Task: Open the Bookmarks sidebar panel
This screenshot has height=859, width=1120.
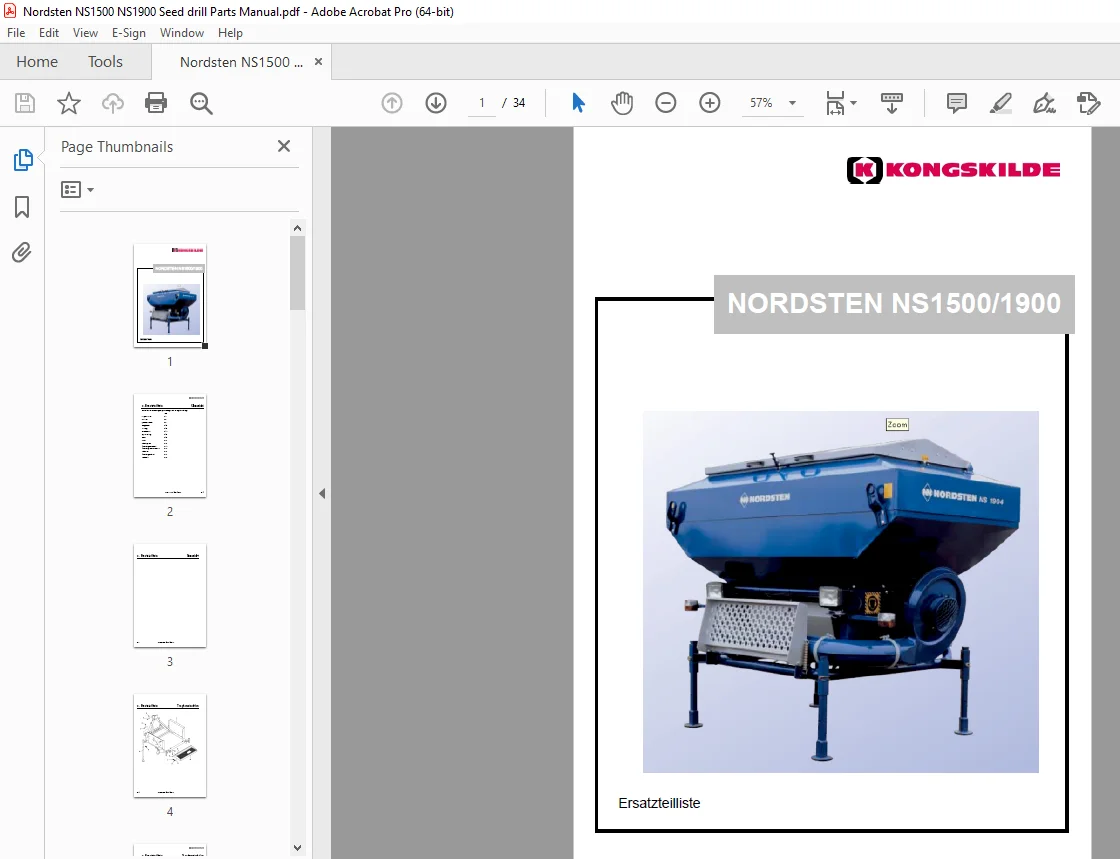Action: coord(22,207)
